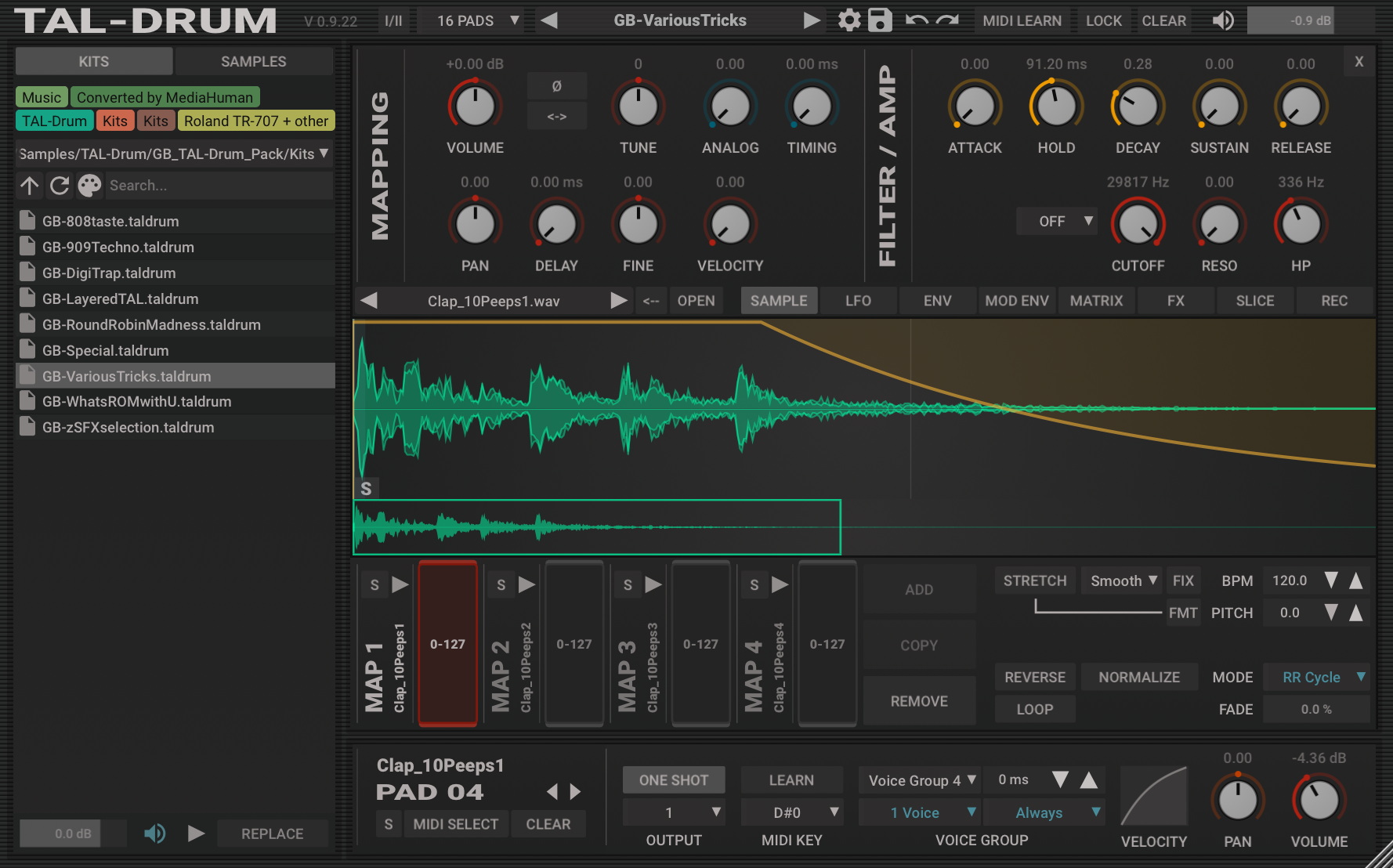Image resolution: width=1393 pixels, height=868 pixels.
Task: Enable REVERSE for the sample
Action: click(x=1034, y=677)
